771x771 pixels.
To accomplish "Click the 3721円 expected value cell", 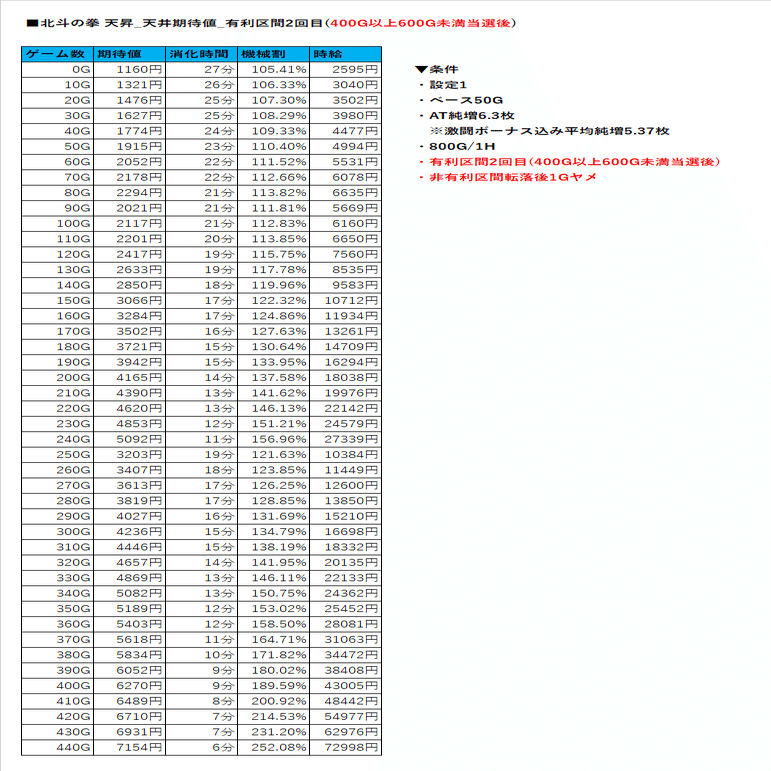I will 129,347.
